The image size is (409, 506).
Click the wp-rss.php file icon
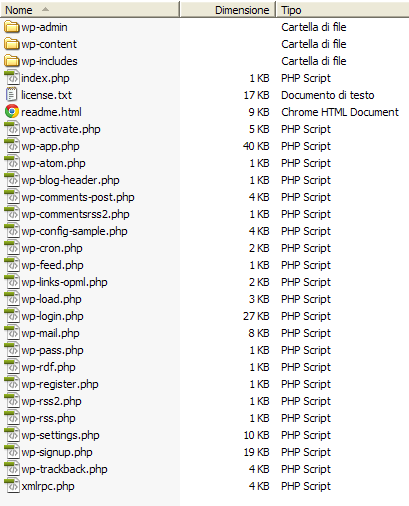point(12,418)
